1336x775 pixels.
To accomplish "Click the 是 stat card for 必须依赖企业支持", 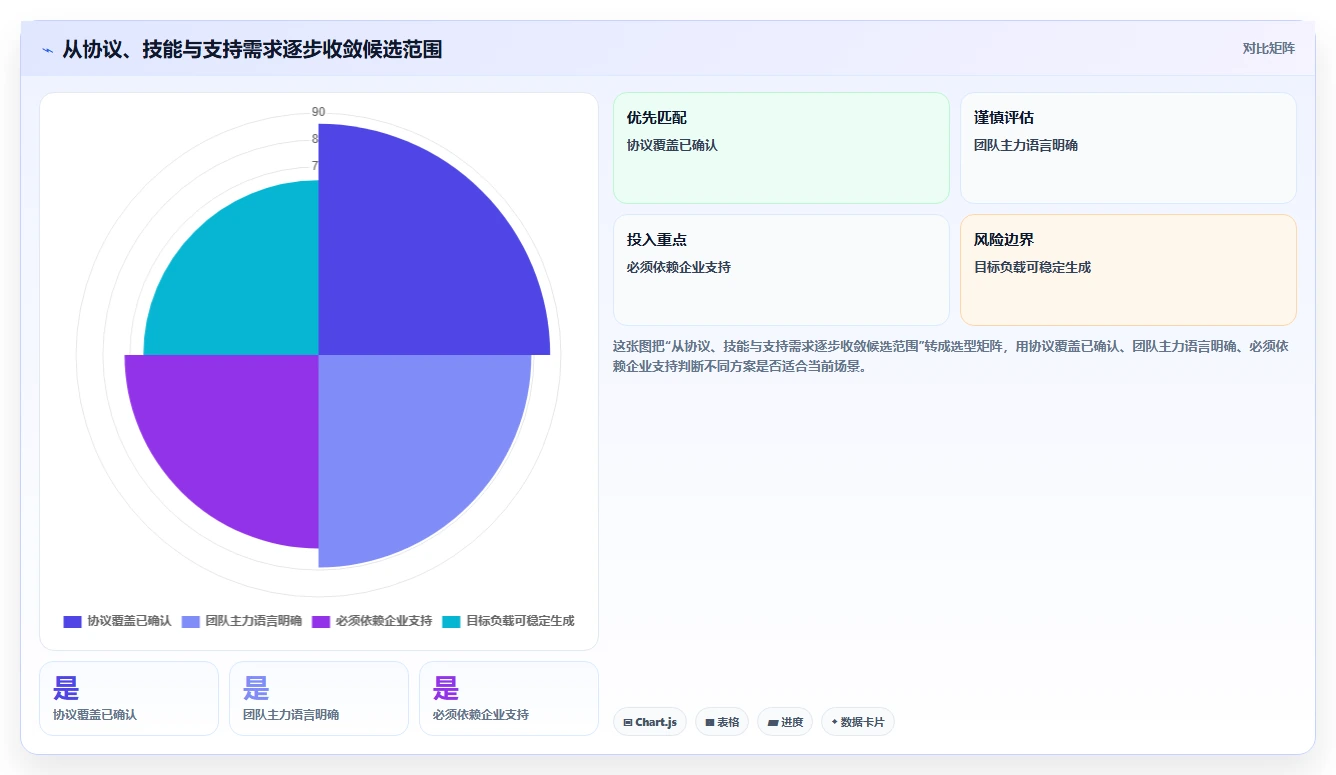I will 509,698.
